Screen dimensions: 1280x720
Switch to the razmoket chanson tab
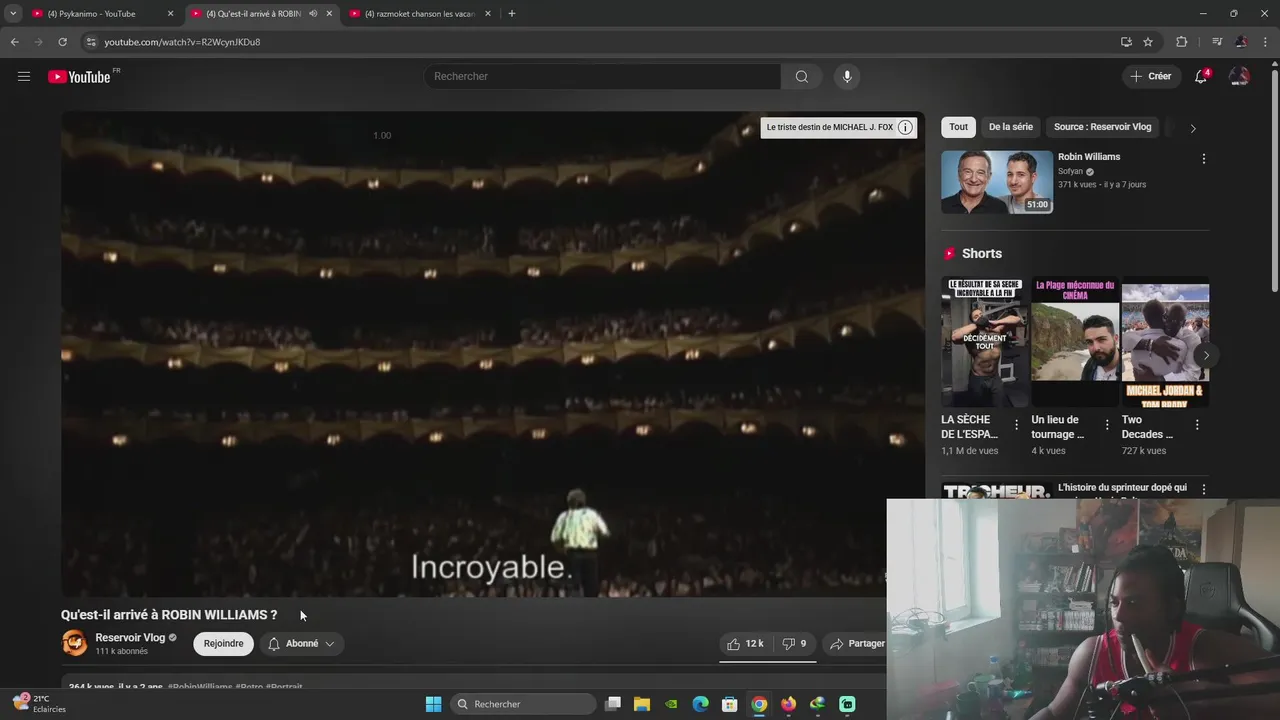tap(420, 14)
